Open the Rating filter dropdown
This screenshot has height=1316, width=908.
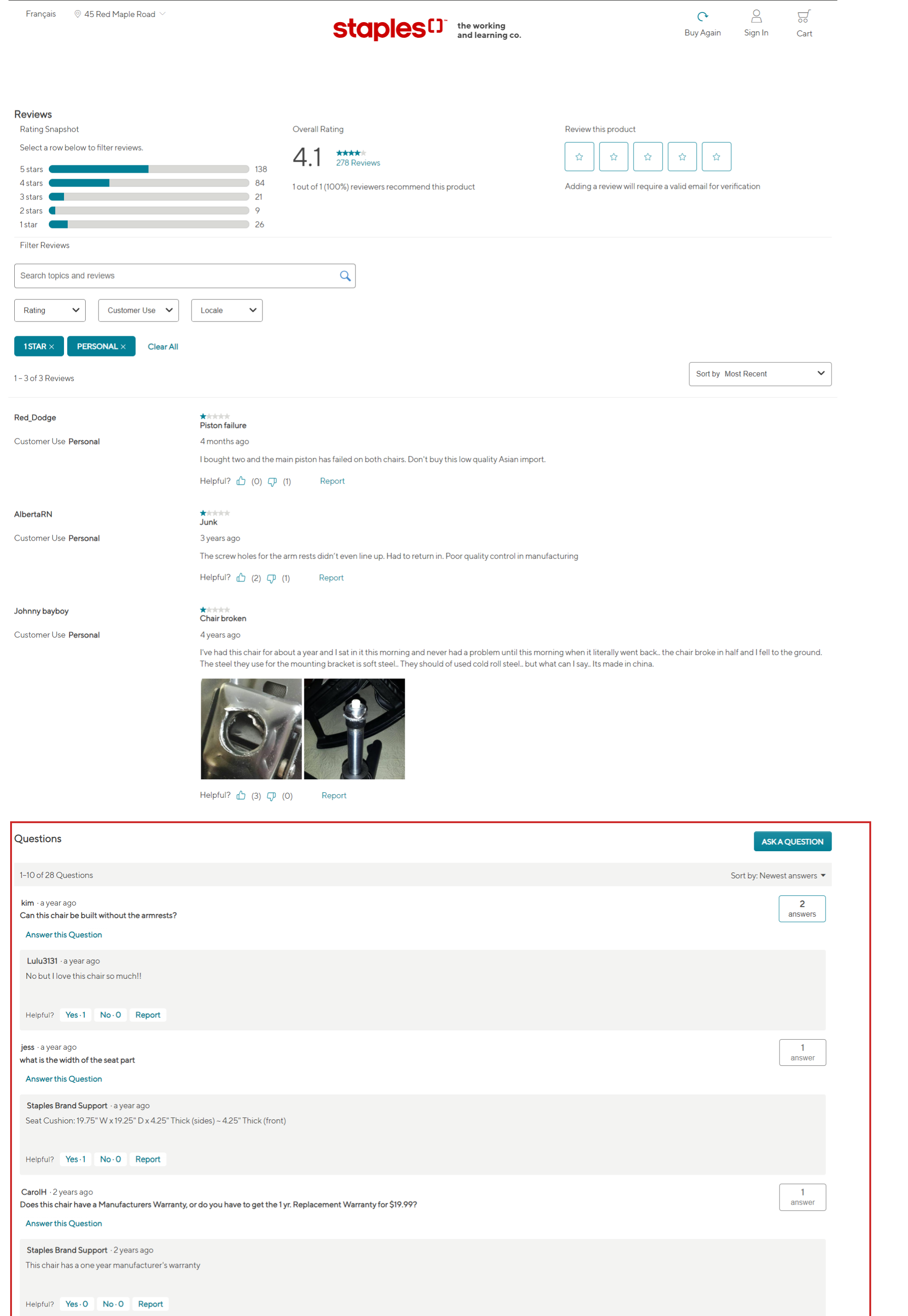(49, 310)
